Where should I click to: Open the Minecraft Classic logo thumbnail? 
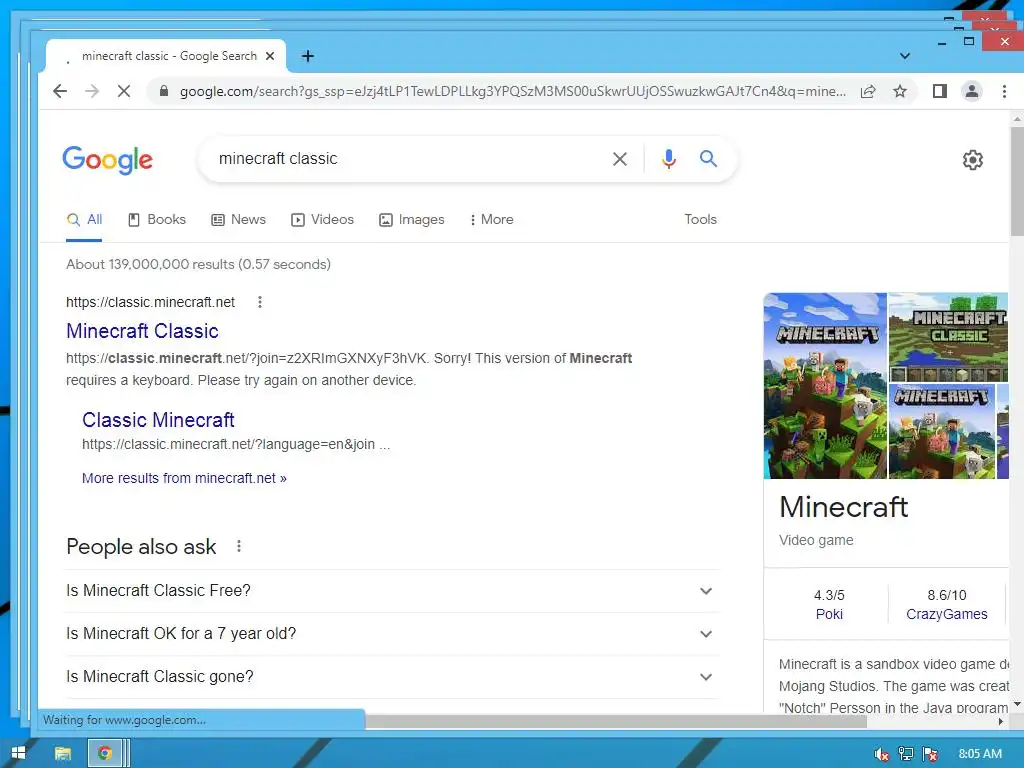coord(948,338)
